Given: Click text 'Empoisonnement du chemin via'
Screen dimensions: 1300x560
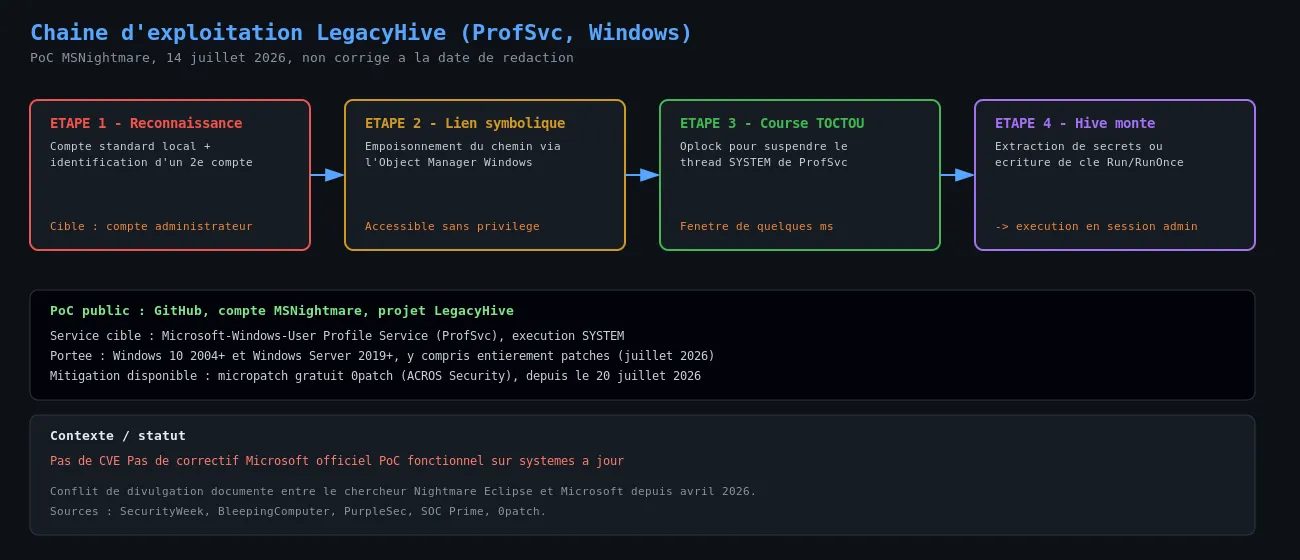Looking at the screenshot, I should click(x=463, y=146).
